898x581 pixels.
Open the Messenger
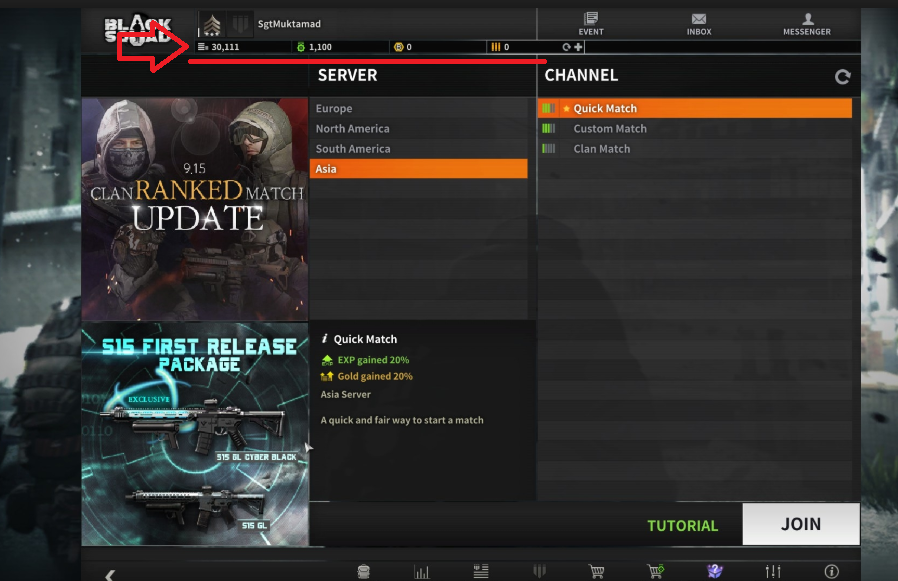(806, 24)
